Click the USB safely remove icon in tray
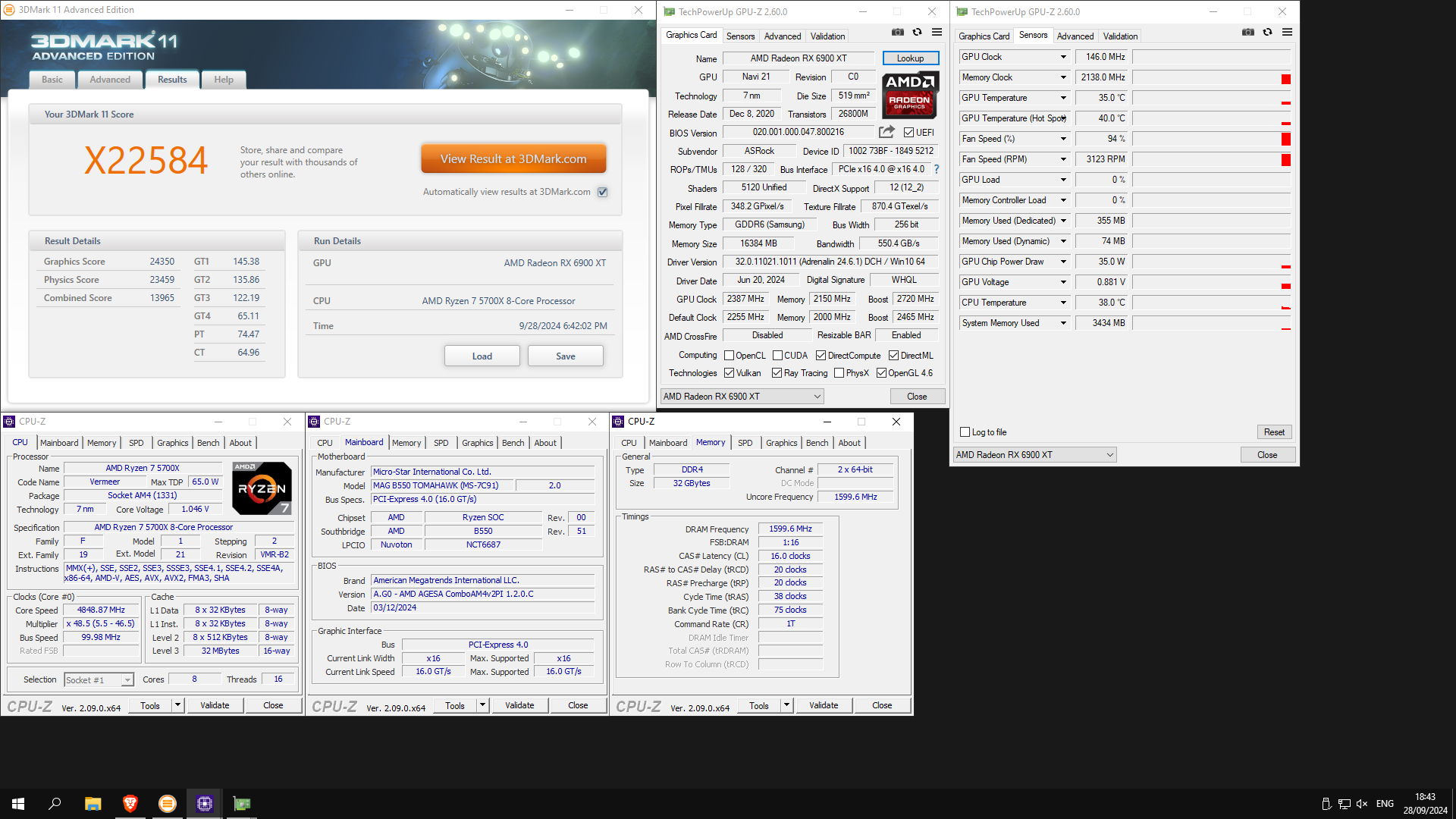The image size is (1456, 819). (x=1326, y=804)
